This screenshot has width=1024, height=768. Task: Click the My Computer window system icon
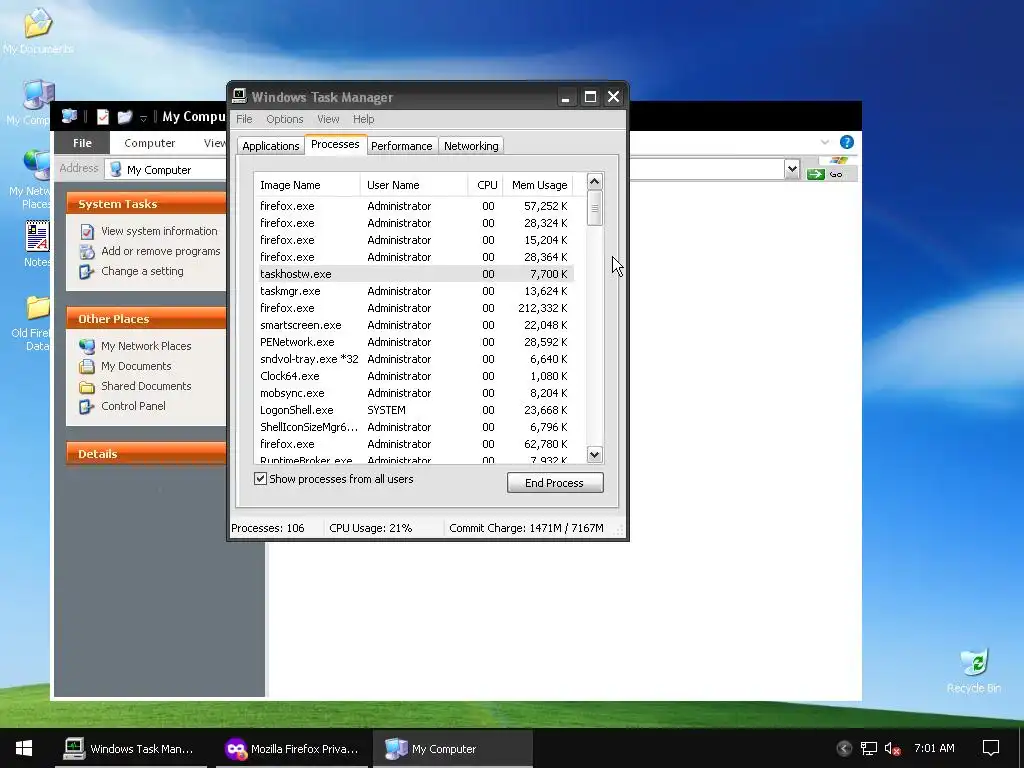[69, 116]
